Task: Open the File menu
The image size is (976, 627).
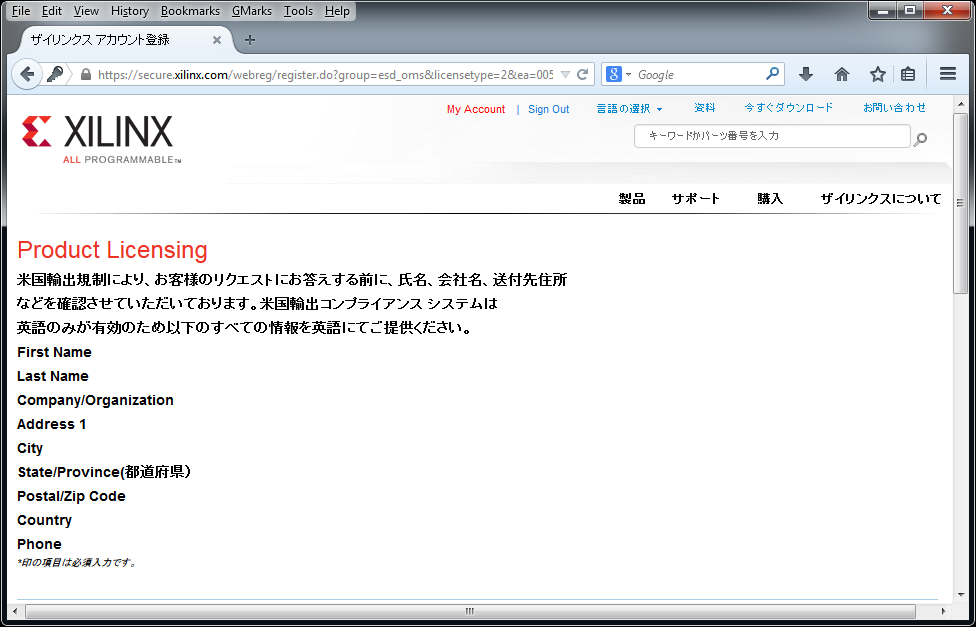Action: [21, 11]
